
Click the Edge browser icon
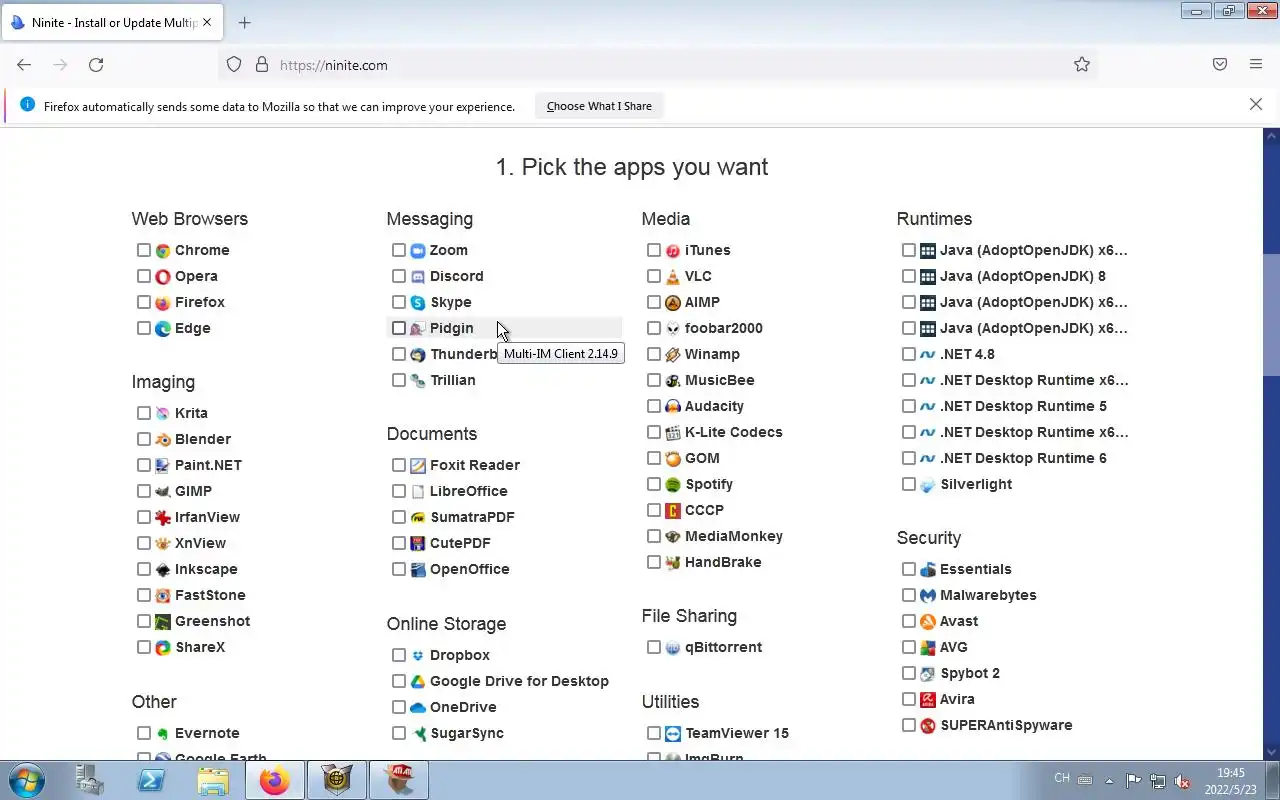[163, 328]
